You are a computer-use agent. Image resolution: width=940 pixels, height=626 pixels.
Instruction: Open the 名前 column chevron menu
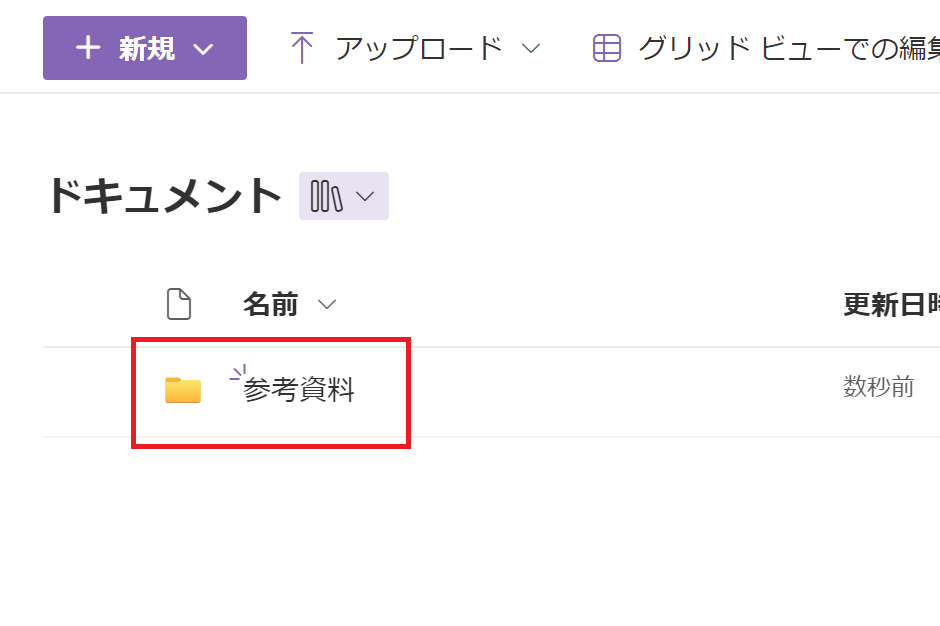(327, 304)
